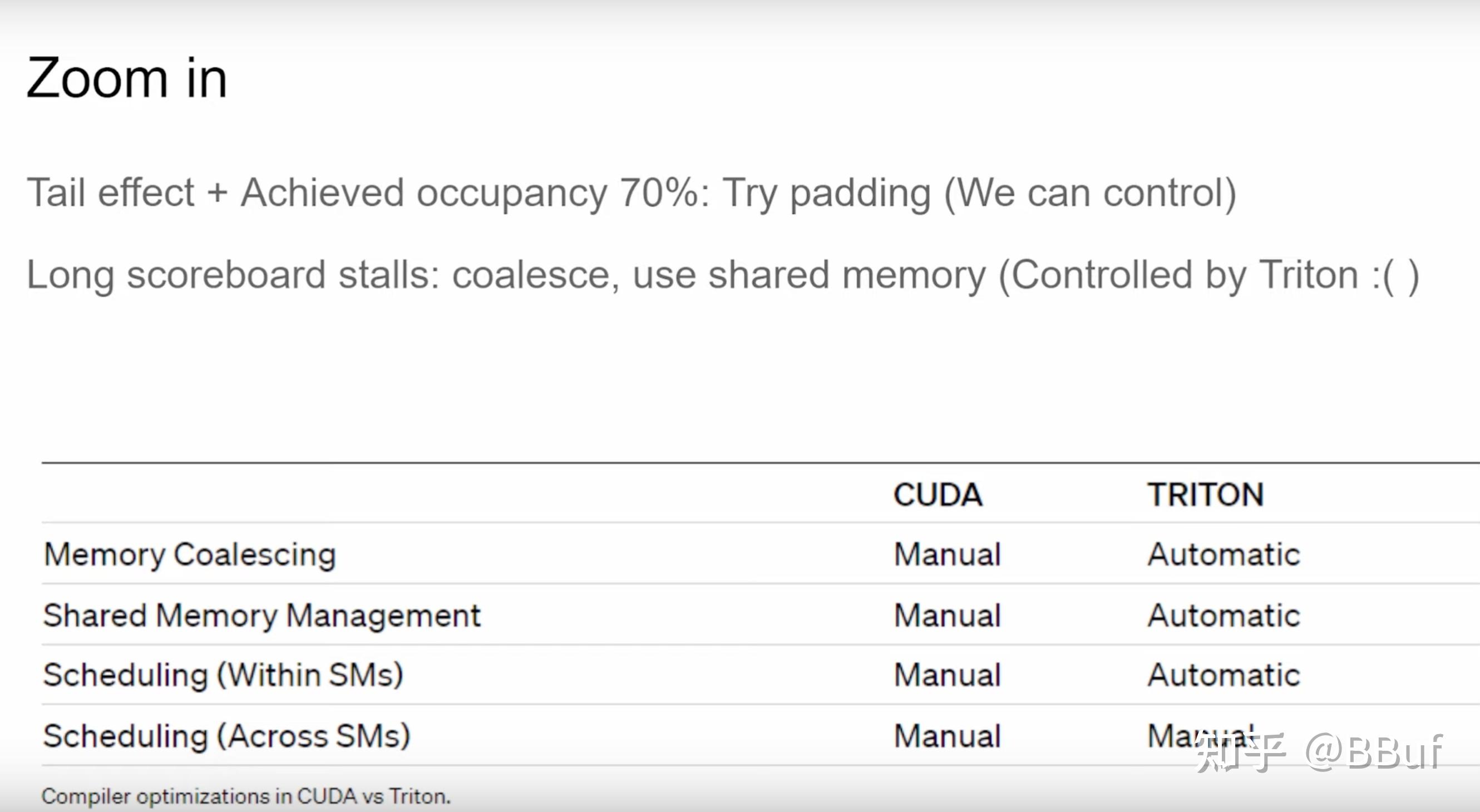Select the Scheduling (Across SMs) row label
Screen dimensions: 1480x812
pyautogui.click(x=227, y=737)
